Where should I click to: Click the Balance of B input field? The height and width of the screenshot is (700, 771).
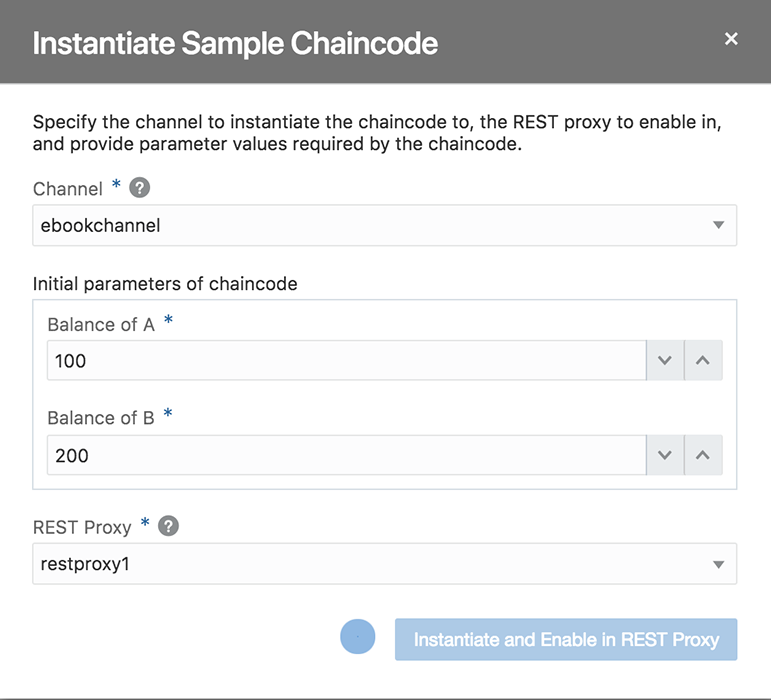pyautogui.click(x=346, y=455)
